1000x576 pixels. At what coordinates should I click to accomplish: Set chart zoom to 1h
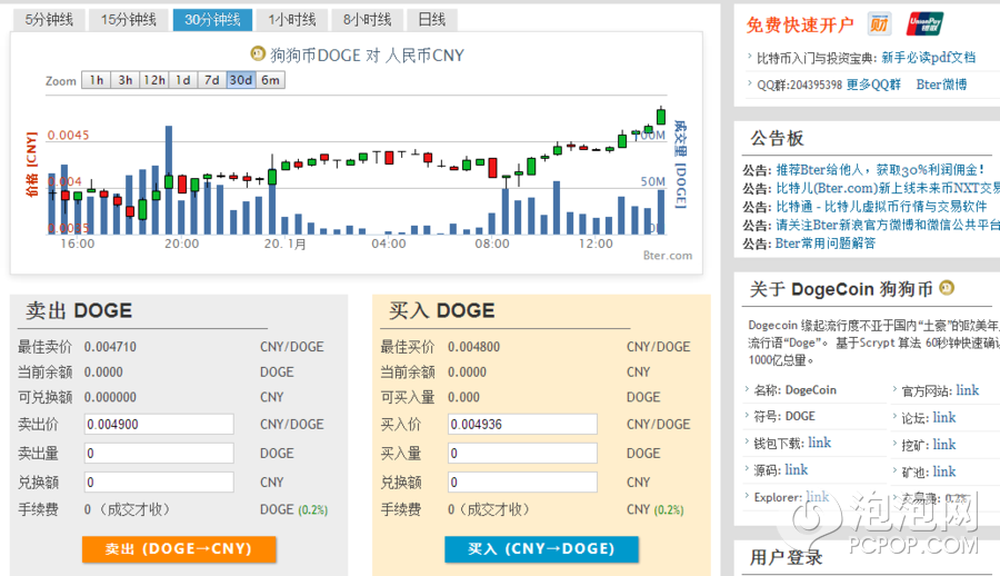click(96, 80)
